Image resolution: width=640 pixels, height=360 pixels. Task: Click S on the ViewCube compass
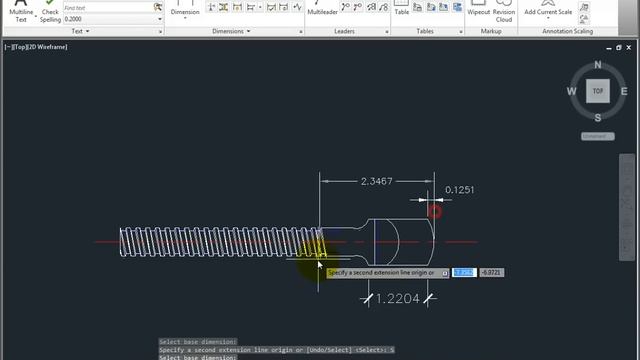tap(598, 118)
